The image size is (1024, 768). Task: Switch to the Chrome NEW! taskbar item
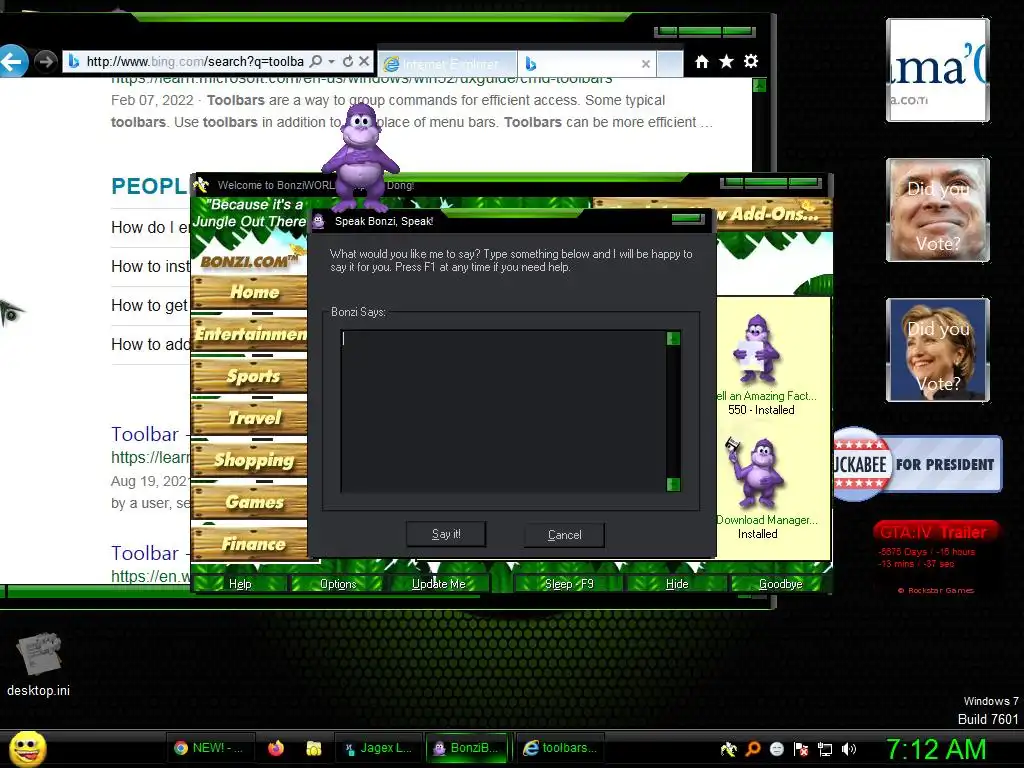click(210, 748)
